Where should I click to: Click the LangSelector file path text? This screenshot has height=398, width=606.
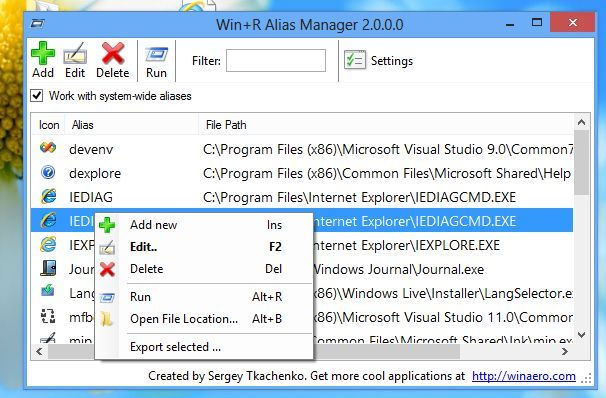point(443,293)
